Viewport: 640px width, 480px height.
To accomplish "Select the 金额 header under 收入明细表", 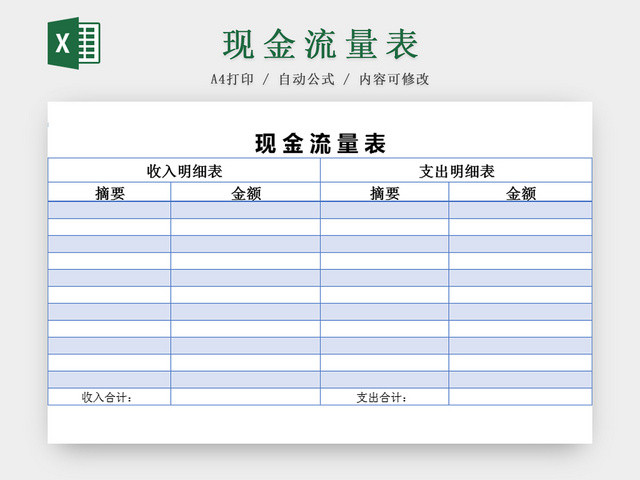I will [245, 192].
